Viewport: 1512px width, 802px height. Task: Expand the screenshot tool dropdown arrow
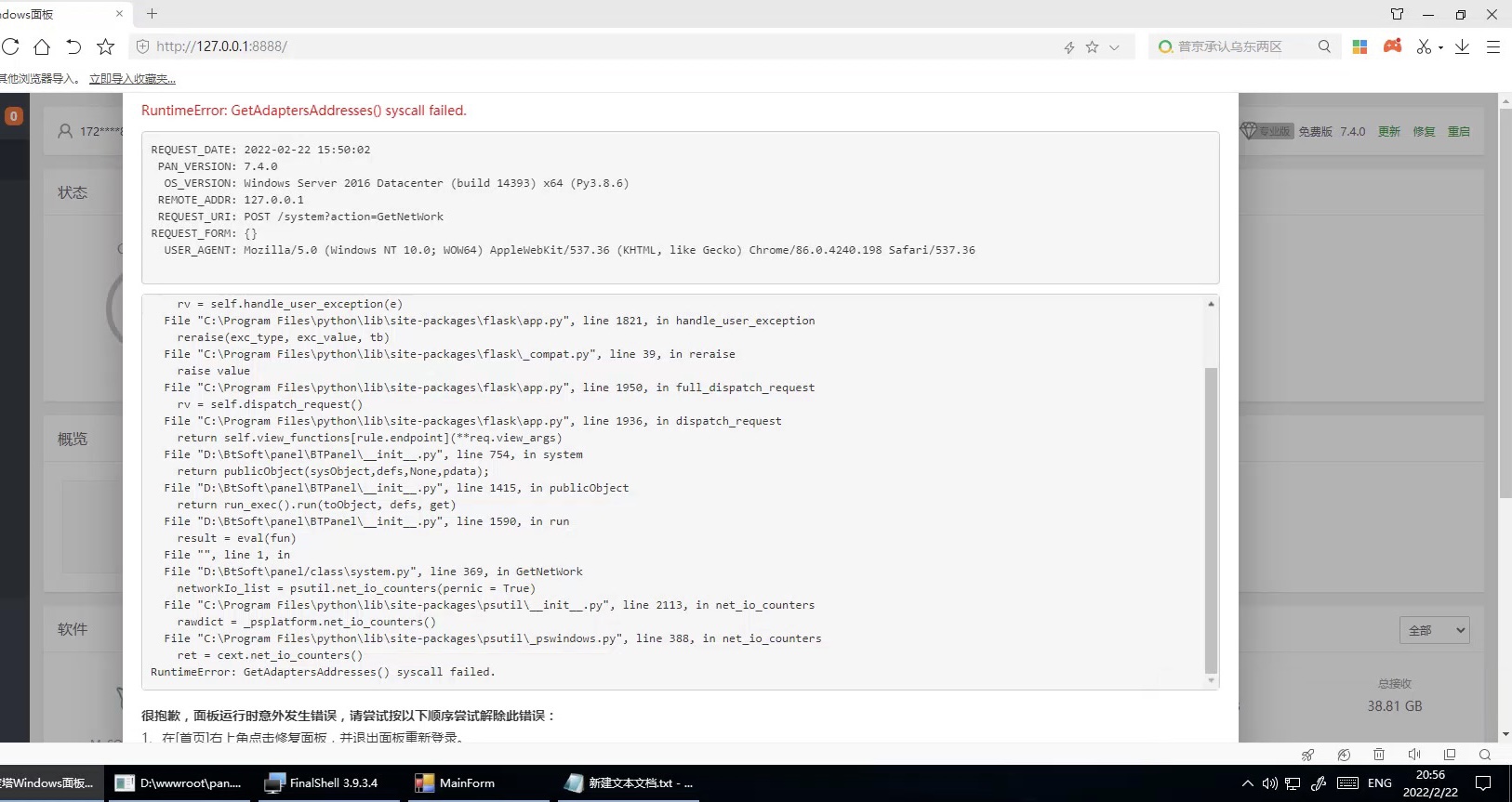pos(1440,47)
